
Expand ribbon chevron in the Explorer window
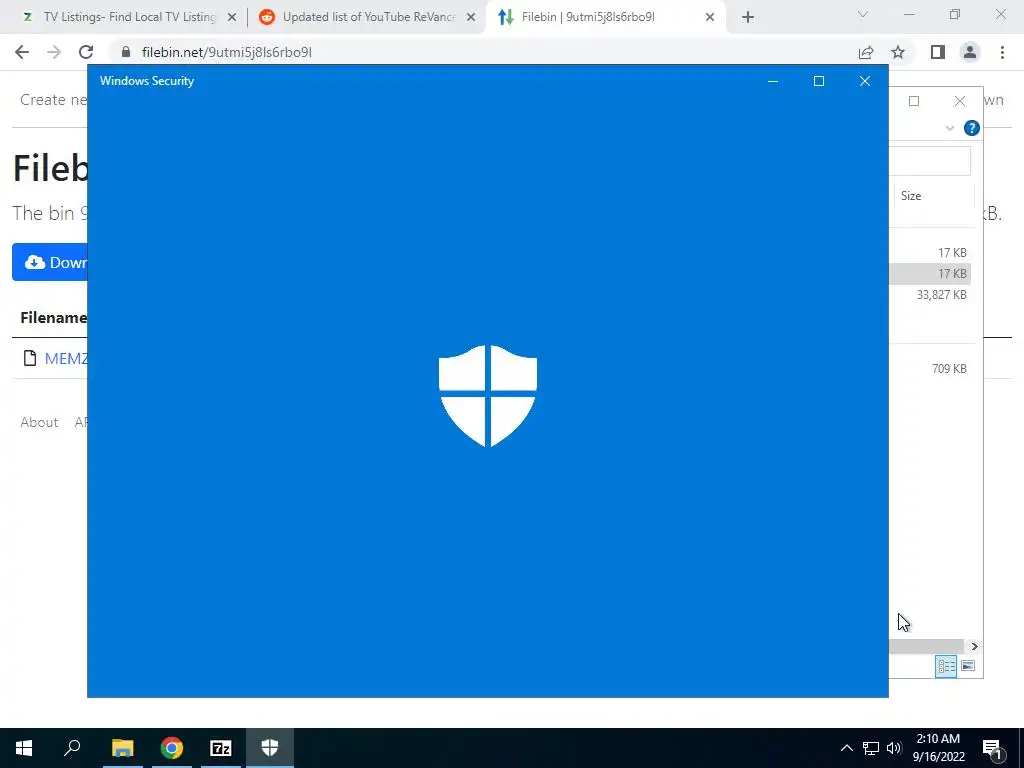point(950,128)
